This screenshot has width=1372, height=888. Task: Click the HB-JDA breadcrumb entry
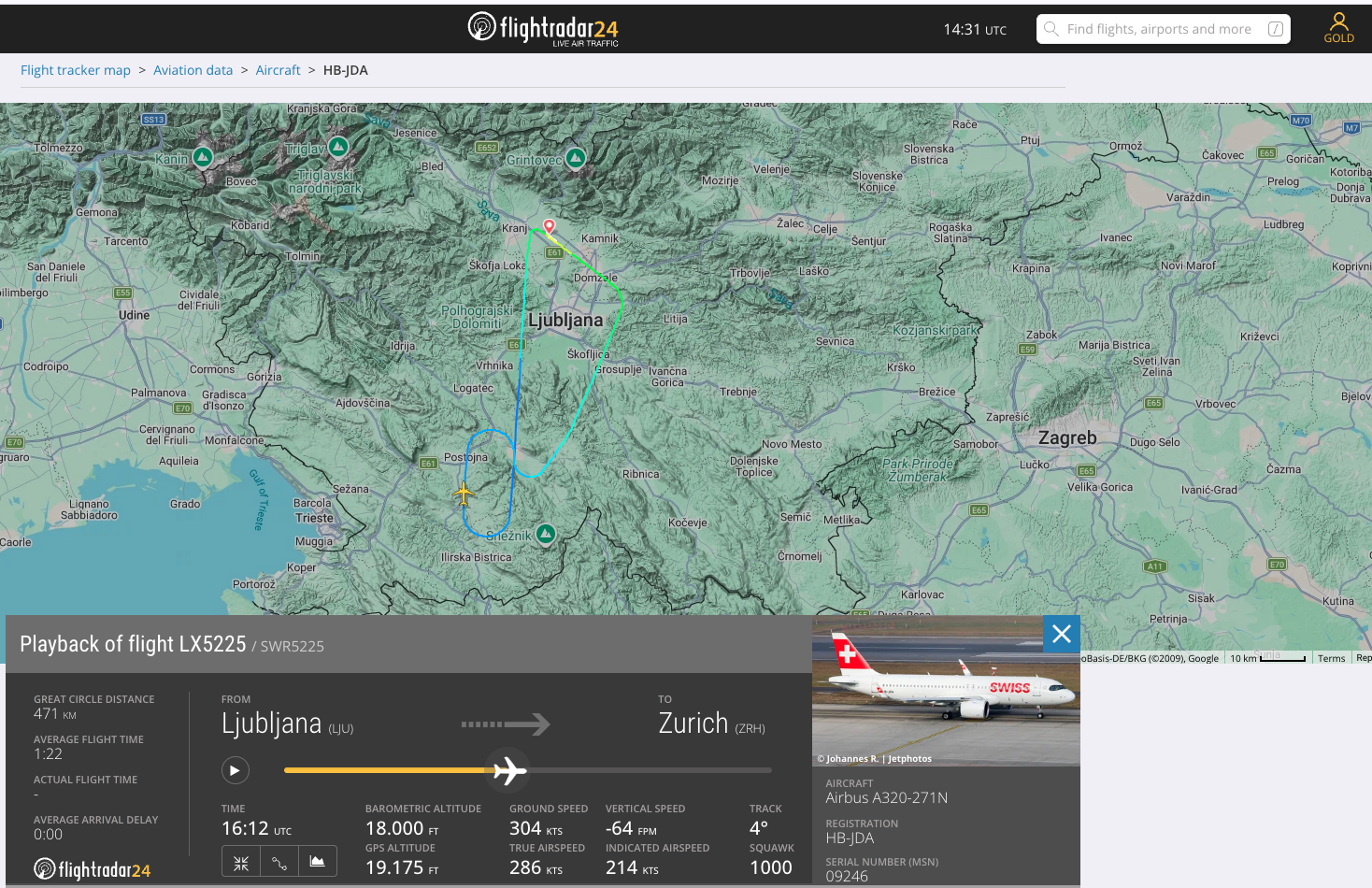pyautogui.click(x=346, y=70)
